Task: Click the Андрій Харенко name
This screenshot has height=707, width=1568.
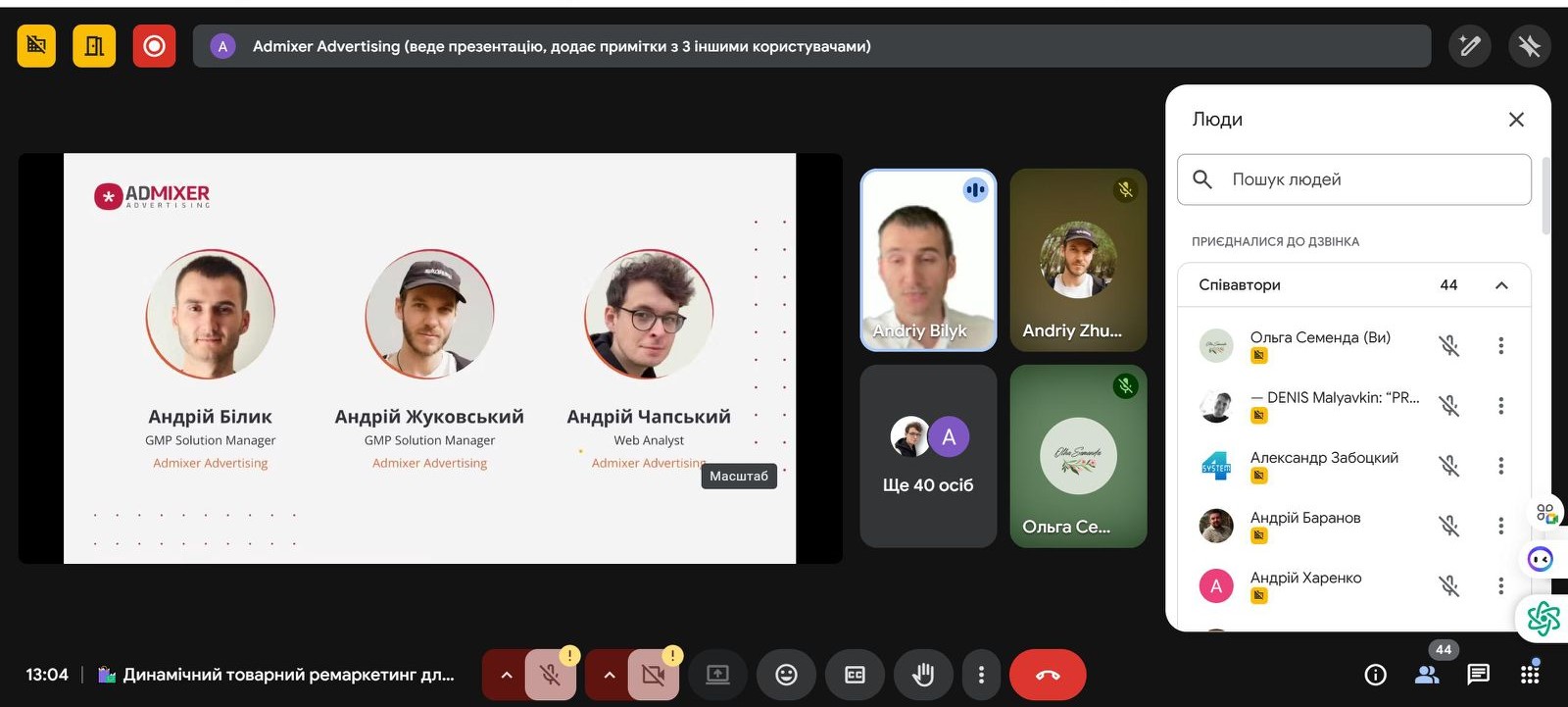Action: (1305, 578)
